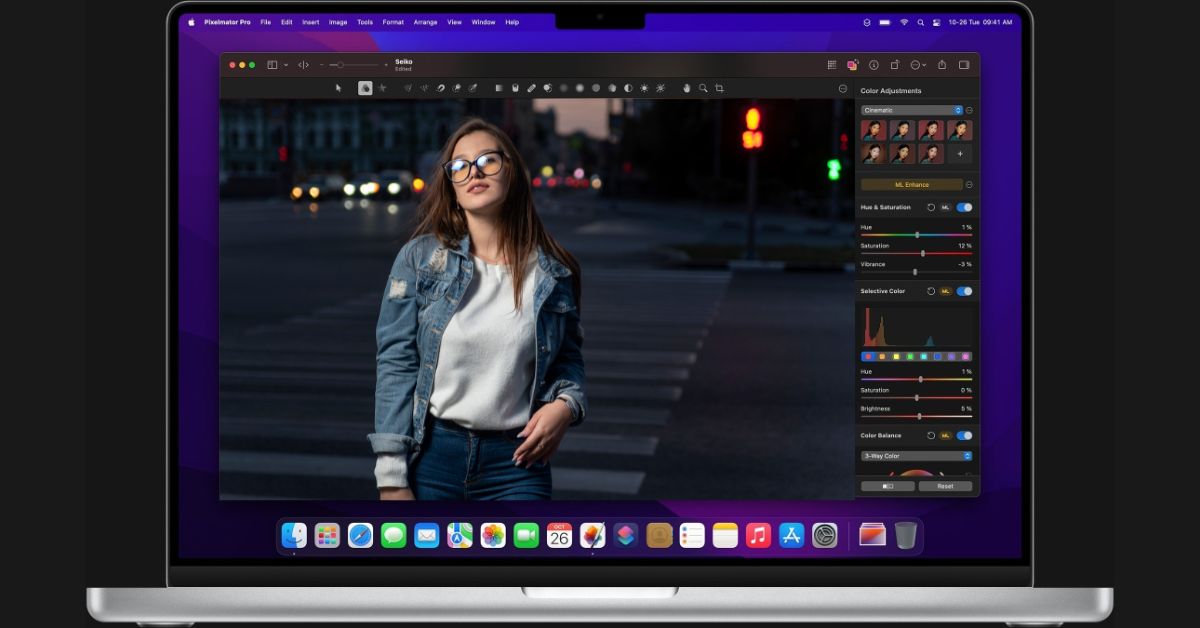Image resolution: width=1200 pixels, height=628 pixels.
Task: Toggle ML for Selective Color
Action: click(945, 291)
